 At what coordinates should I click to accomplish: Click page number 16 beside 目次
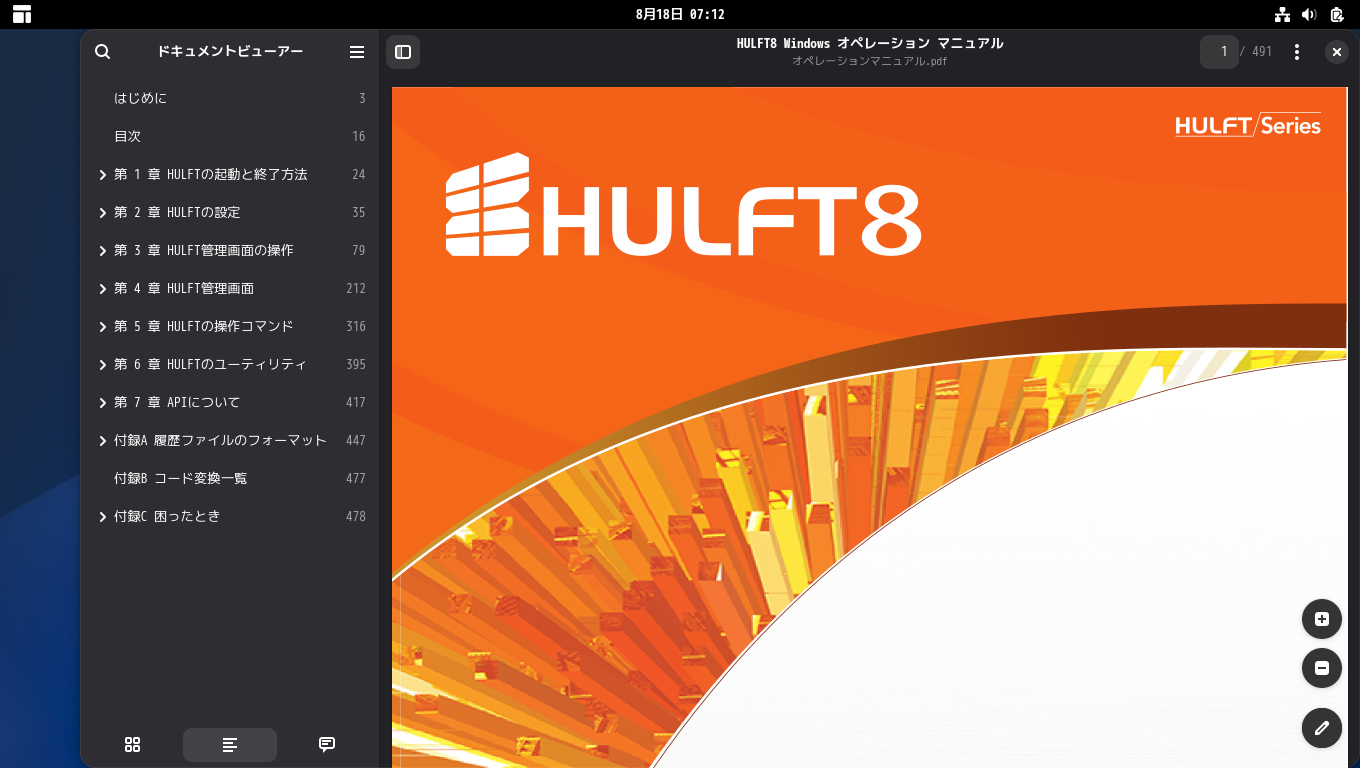pos(359,137)
